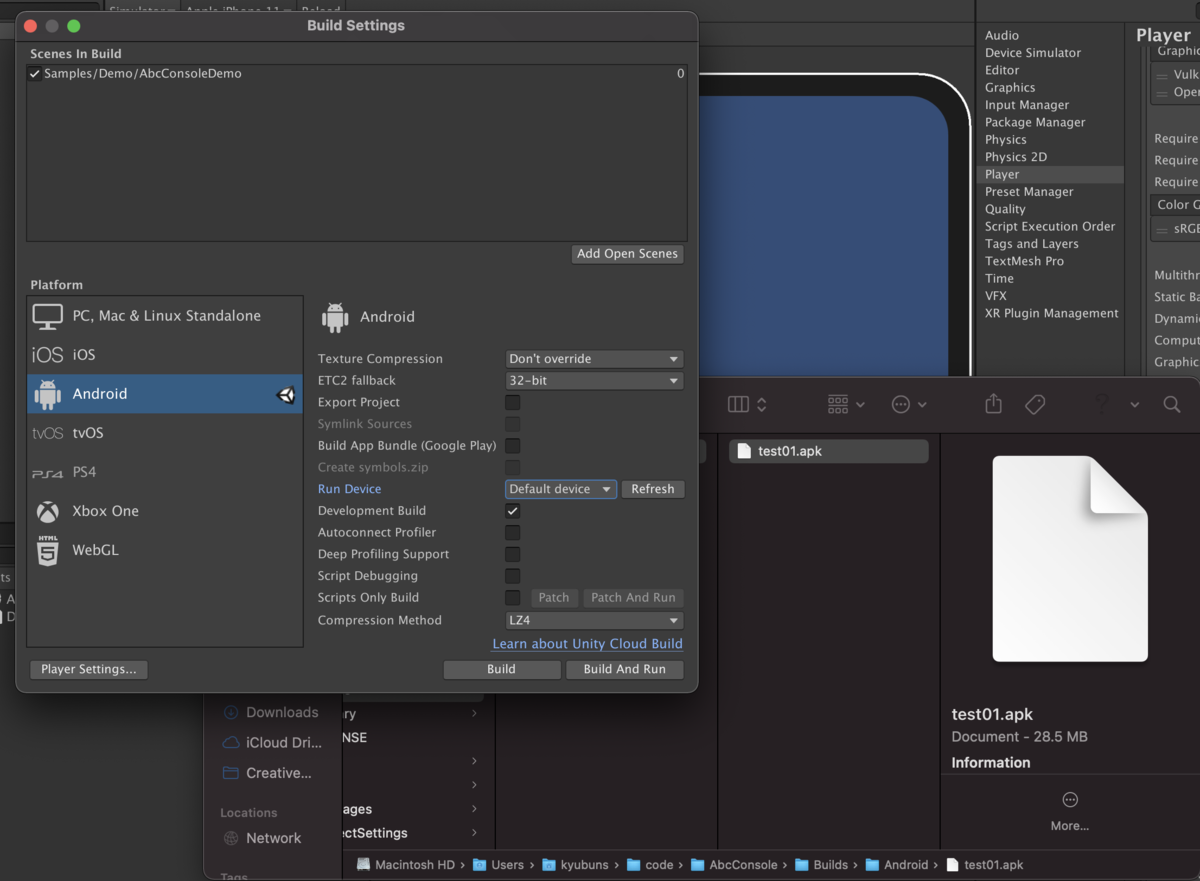Screen dimensions: 1200x881
Task: Select PC, Mac & Linux Standalone monitor icon
Action: (x=47, y=316)
